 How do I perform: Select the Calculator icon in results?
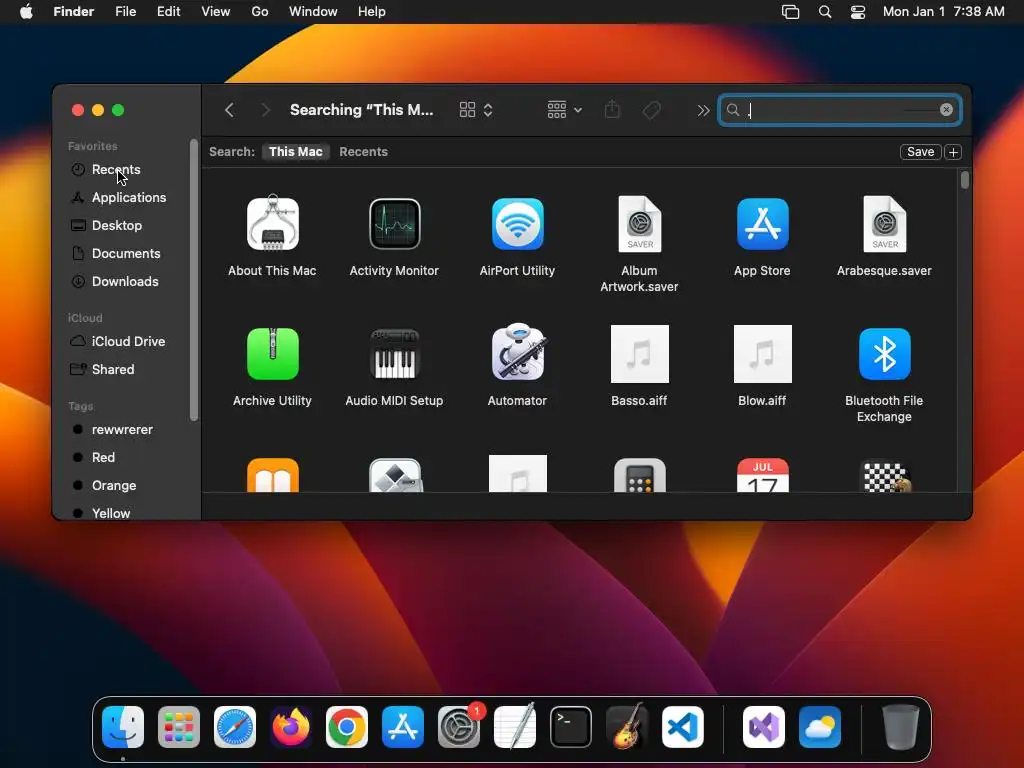click(x=639, y=475)
